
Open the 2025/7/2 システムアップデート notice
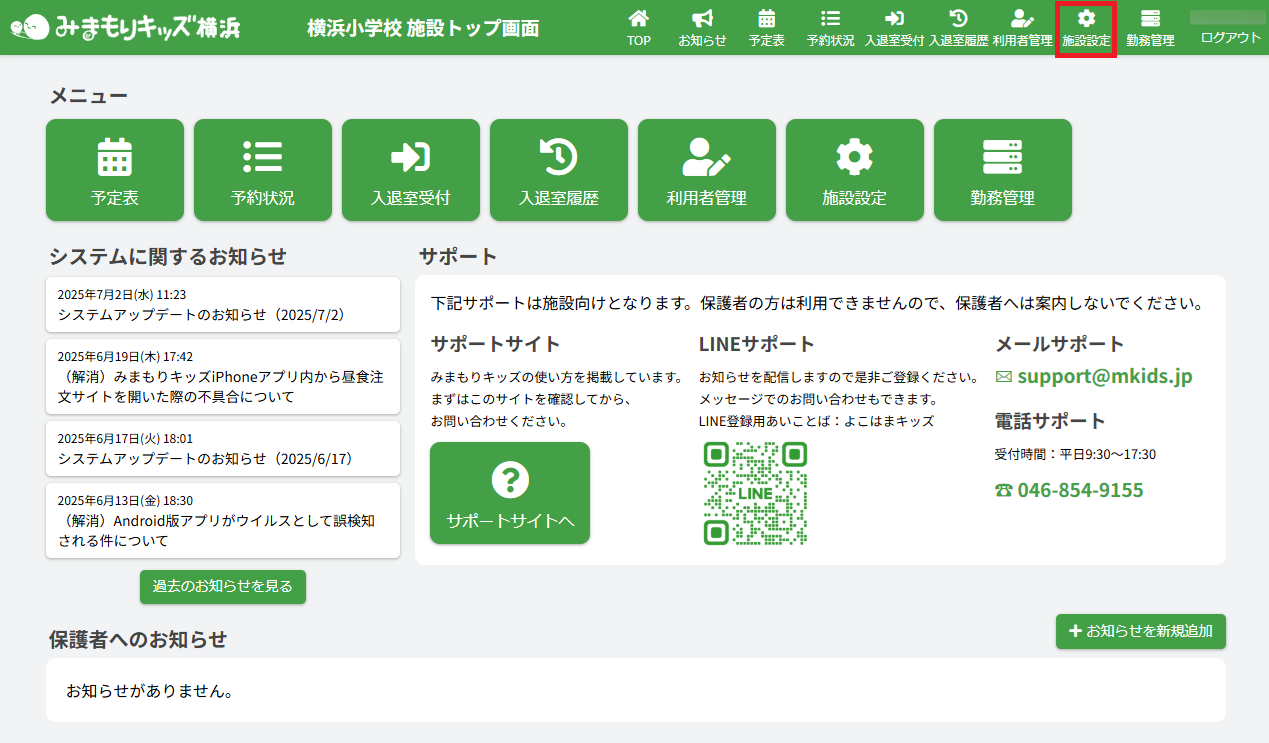[x=223, y=305]
